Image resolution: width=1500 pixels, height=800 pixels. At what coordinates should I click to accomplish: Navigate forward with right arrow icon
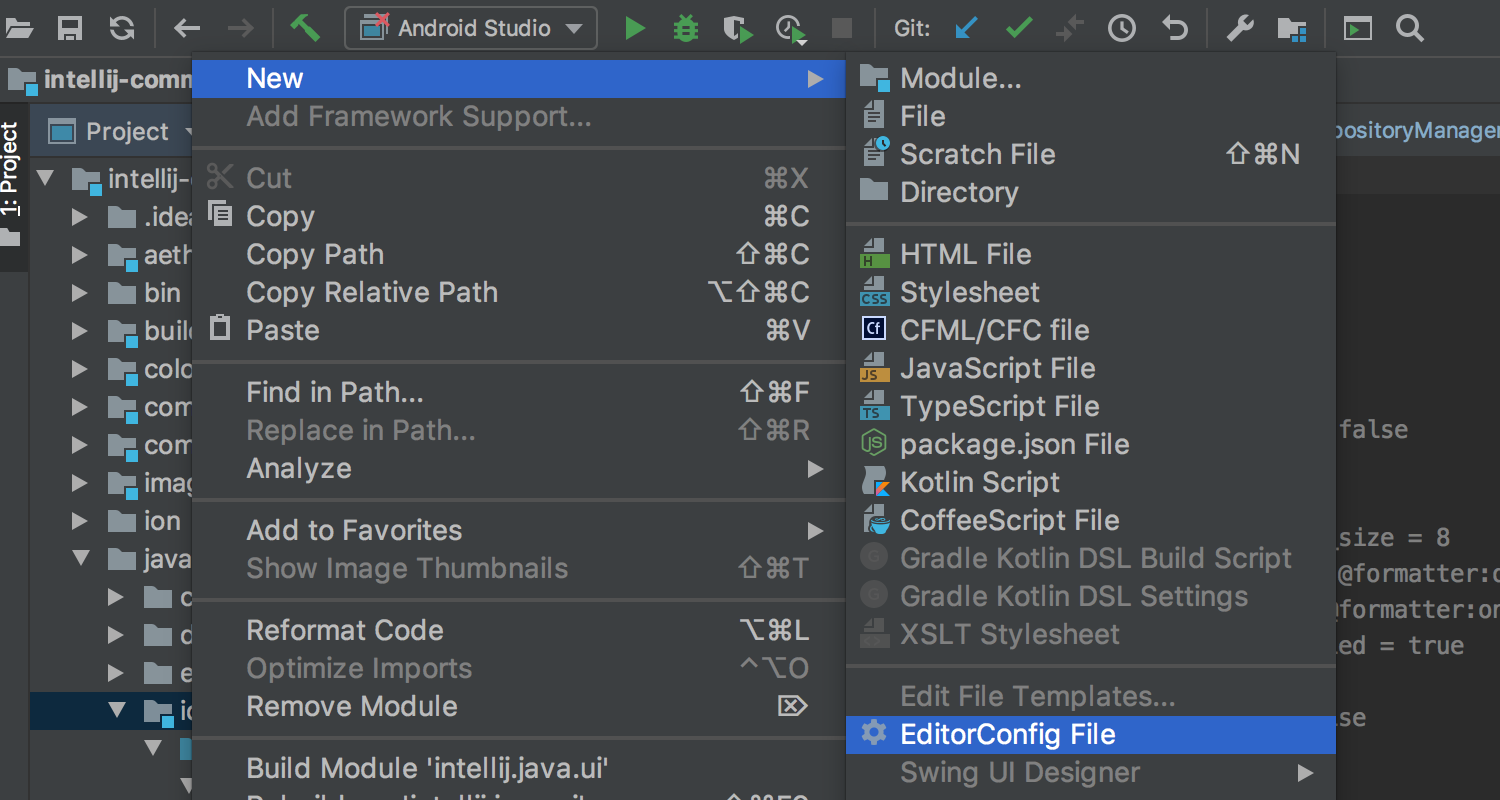240,28
